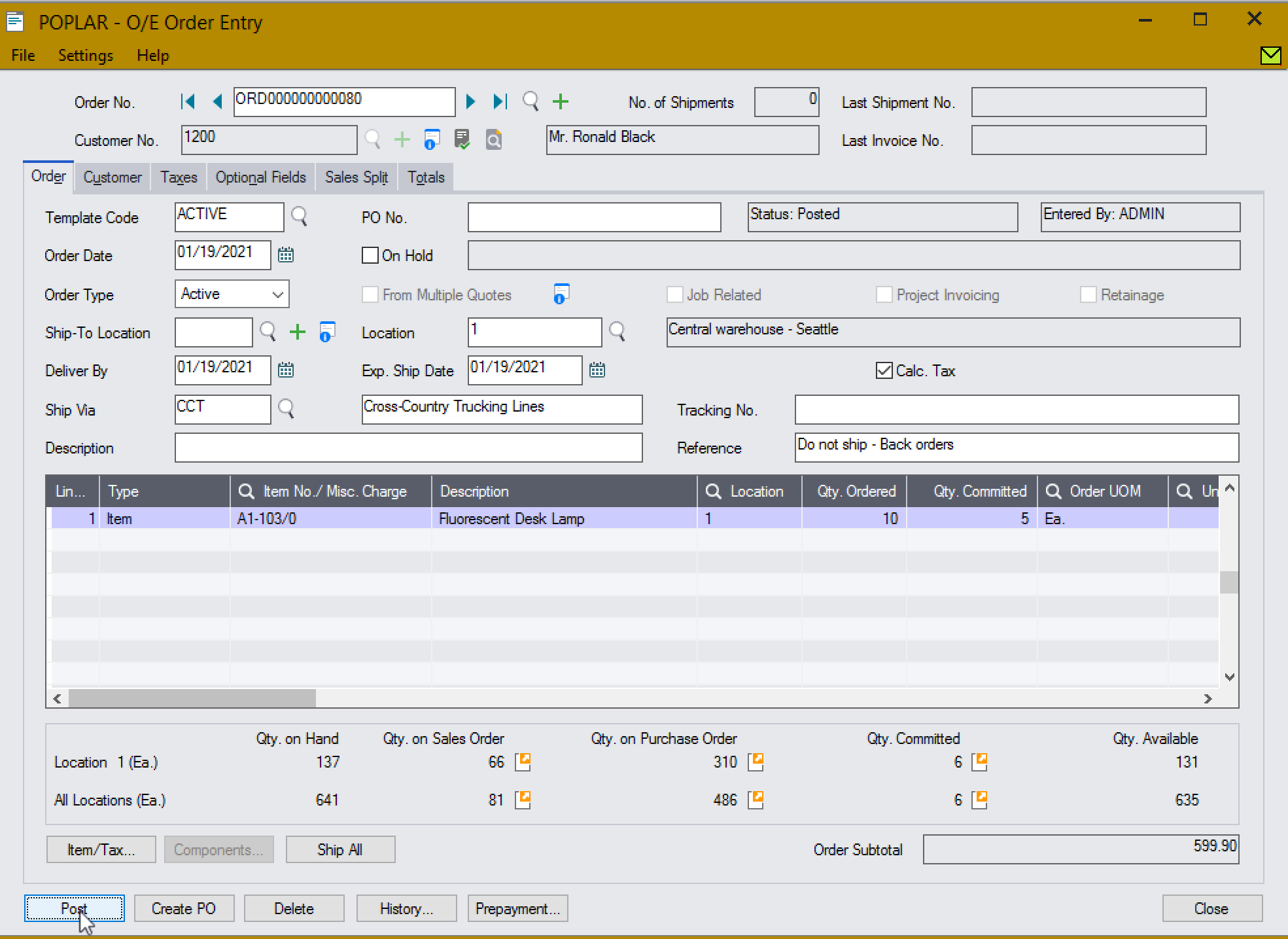Go to the next order record

coord(470,101)
